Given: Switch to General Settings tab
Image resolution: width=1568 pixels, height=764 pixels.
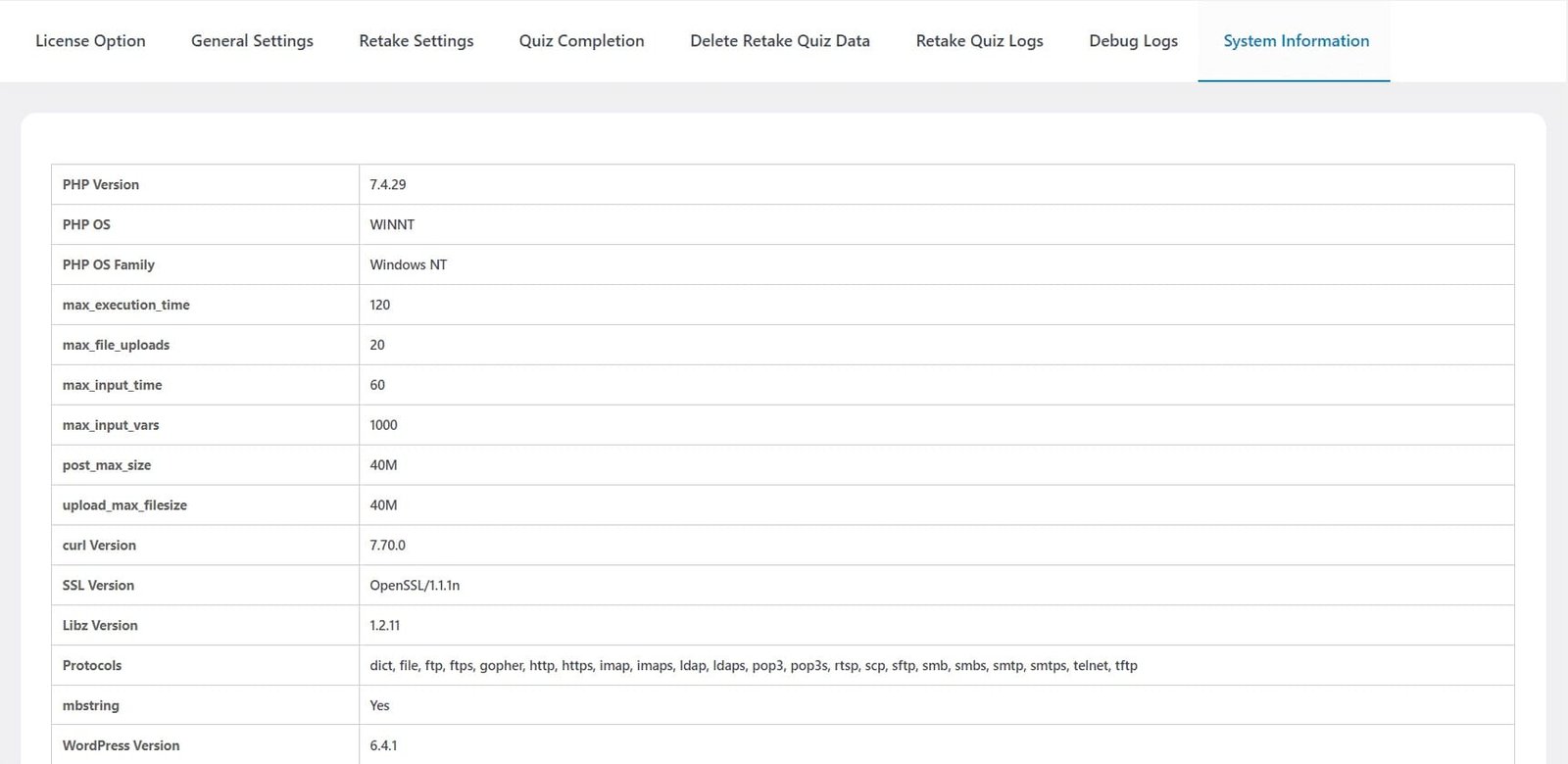Looking at the screenshot, I should pos(252,41).
